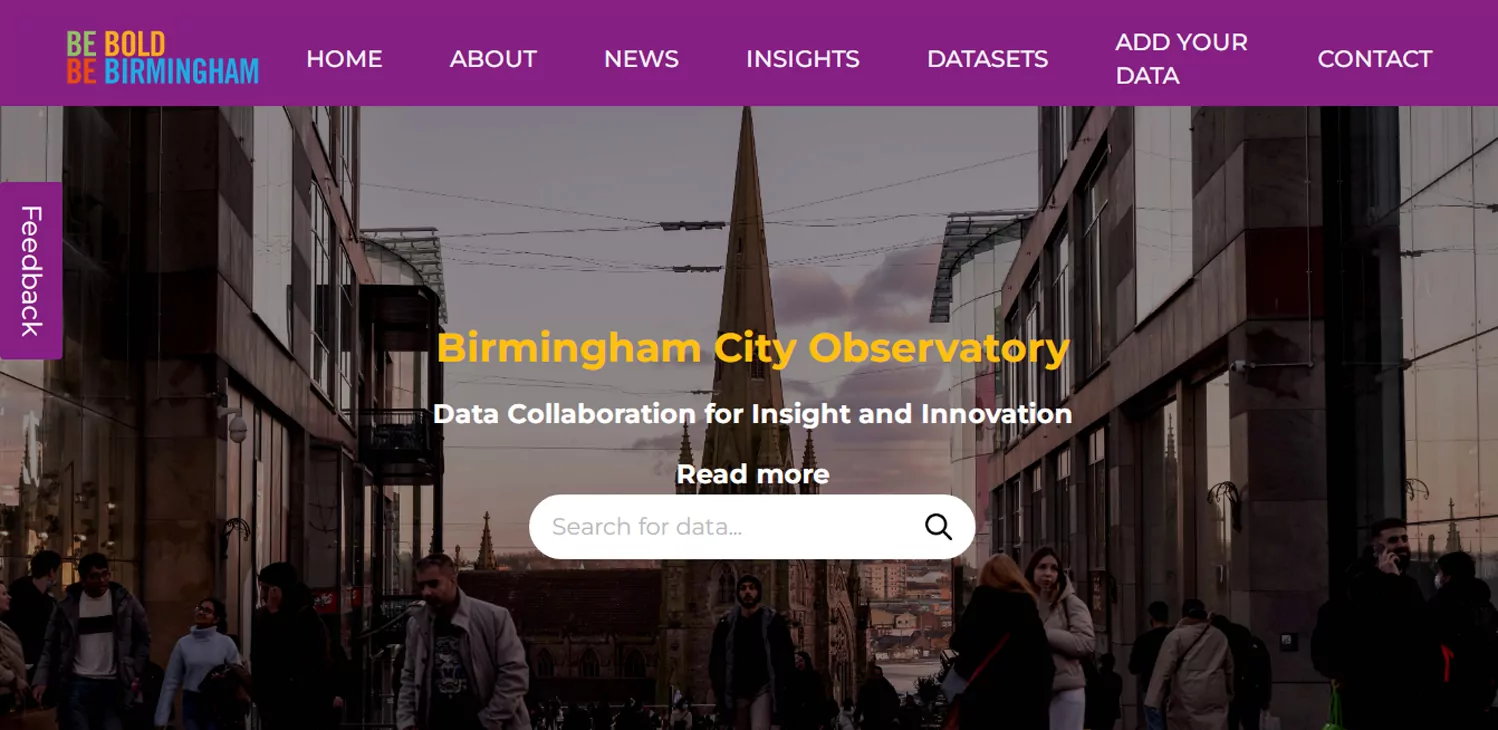The width and height of the screenshot is (1498, 730).
Task: Choose ADD YOUR DATA in navigation
Action: [x=1181, y=59]
